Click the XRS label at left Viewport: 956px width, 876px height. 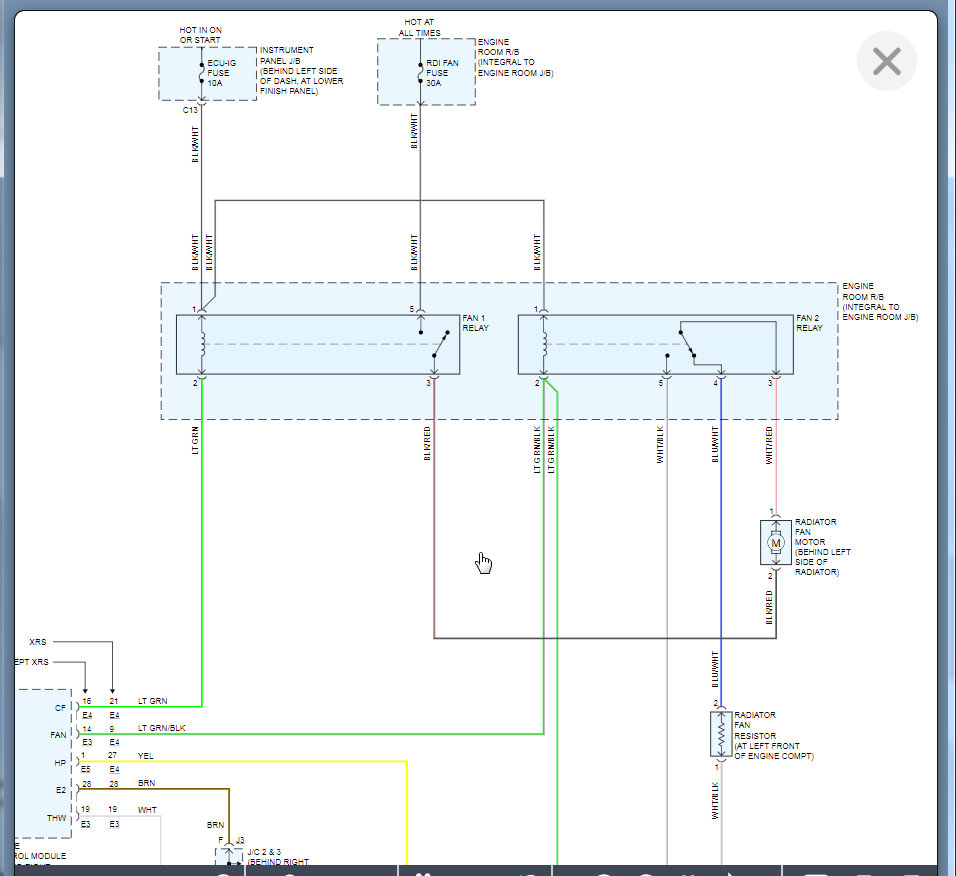[38, 641]
